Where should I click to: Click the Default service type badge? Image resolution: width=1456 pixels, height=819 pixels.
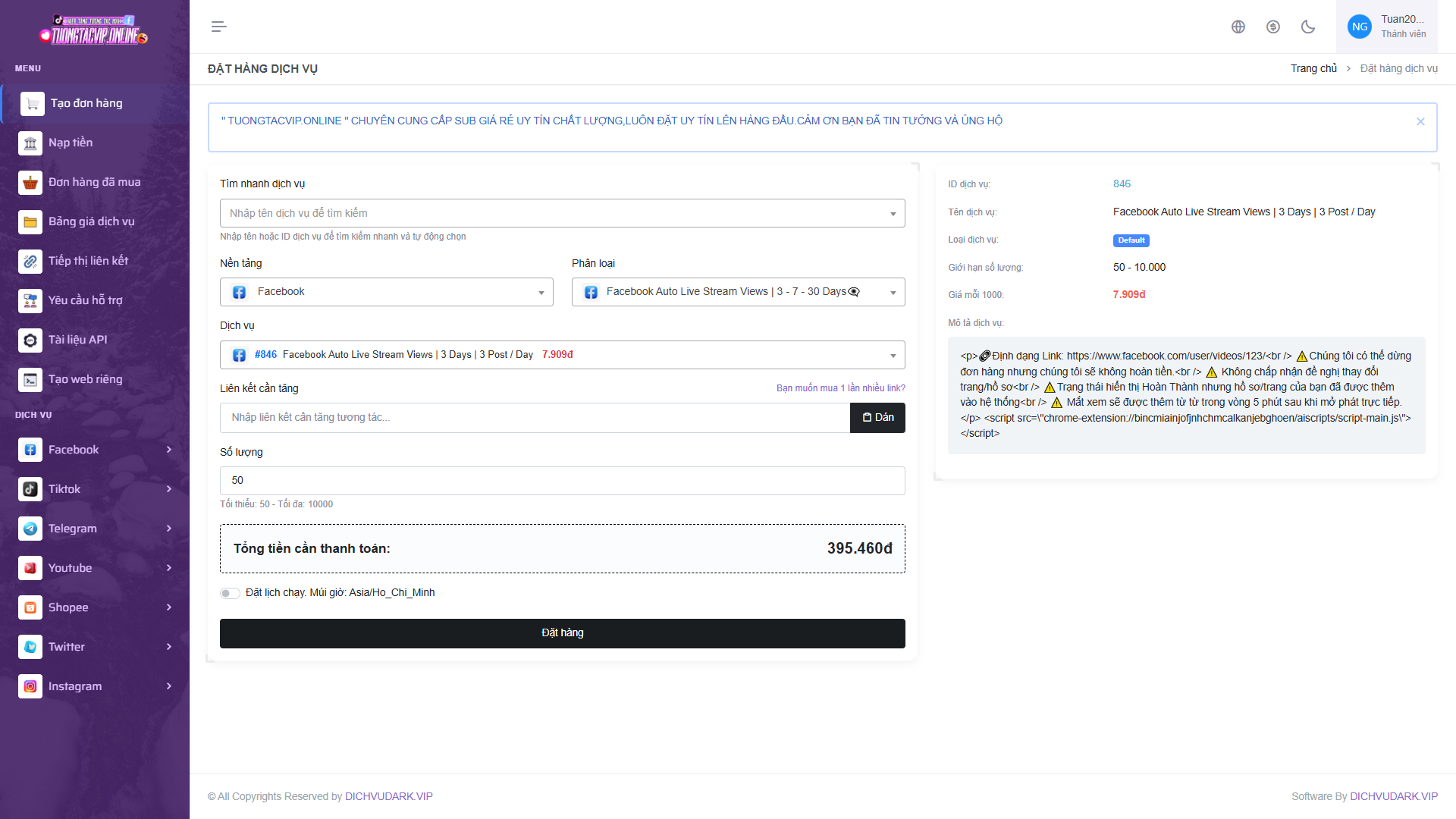[1131, 240]
